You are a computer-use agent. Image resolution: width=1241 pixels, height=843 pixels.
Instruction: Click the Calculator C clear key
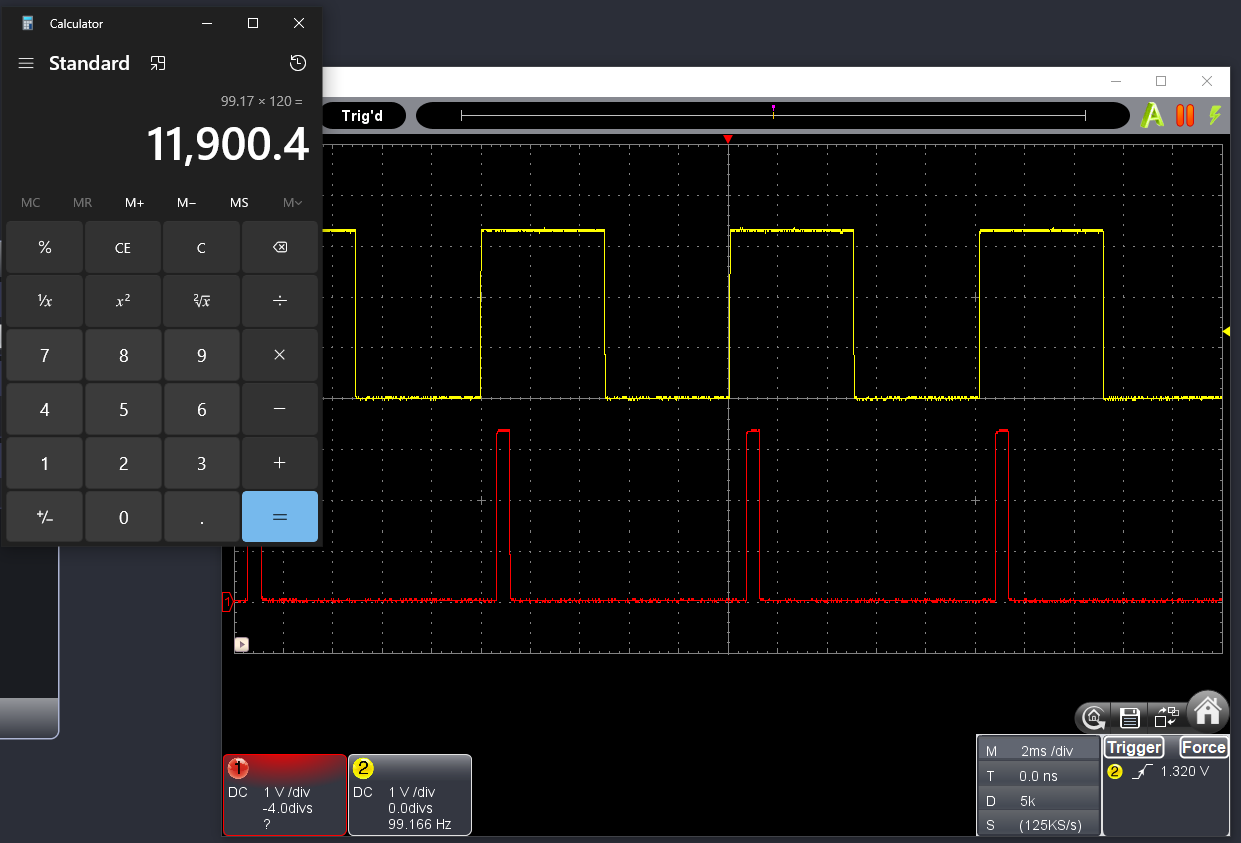201,247
